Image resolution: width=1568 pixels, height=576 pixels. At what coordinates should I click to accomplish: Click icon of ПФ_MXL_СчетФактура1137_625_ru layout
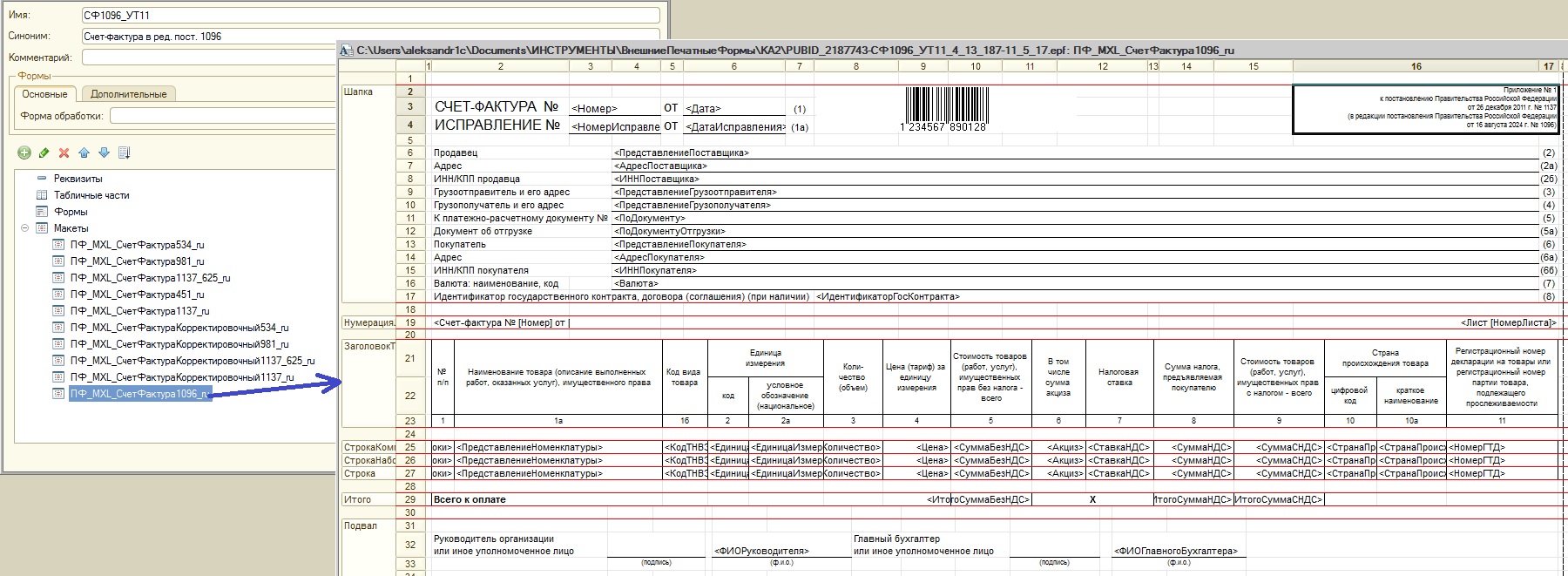click(x=59, y=278)
